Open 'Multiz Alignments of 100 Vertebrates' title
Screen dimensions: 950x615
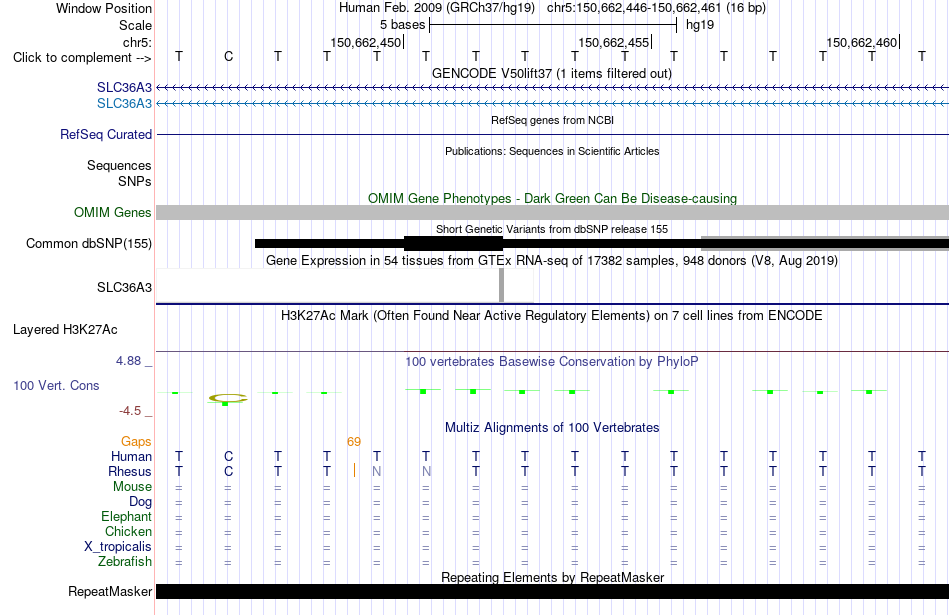pos(552,428)
